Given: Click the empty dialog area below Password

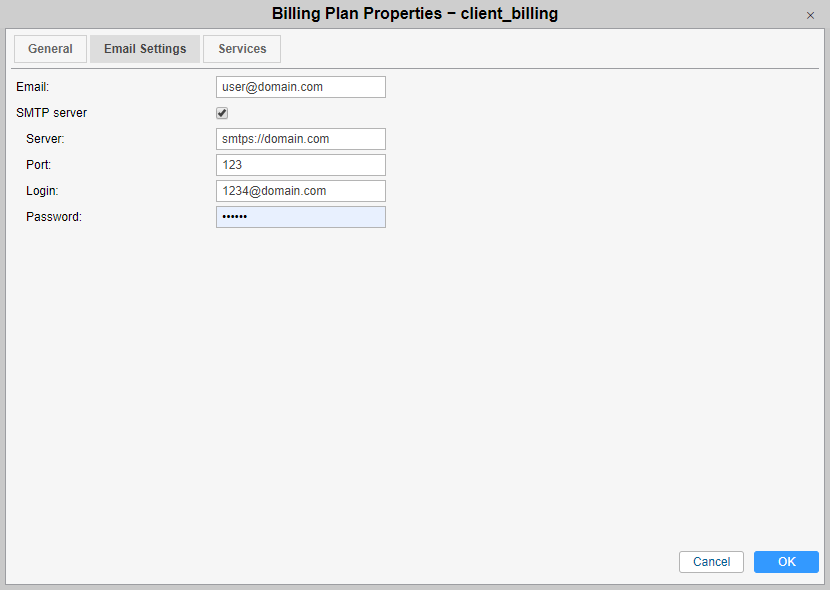Looking at the screenshot, I should pyautogui.click(x=413, y=386).
